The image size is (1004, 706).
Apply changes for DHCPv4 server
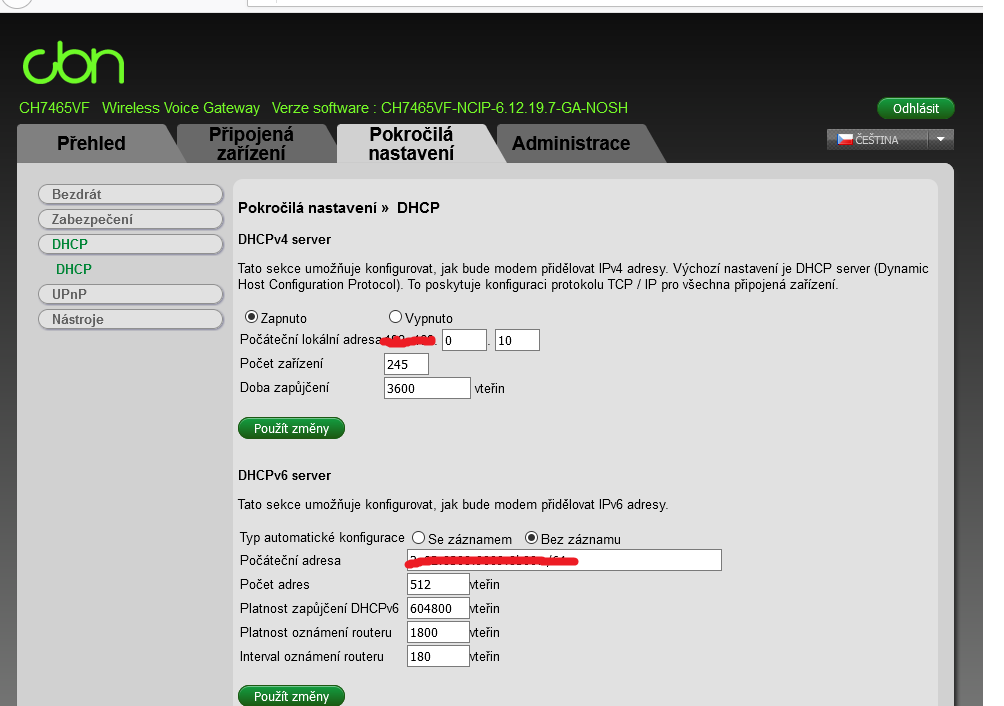tap(291, 428)
